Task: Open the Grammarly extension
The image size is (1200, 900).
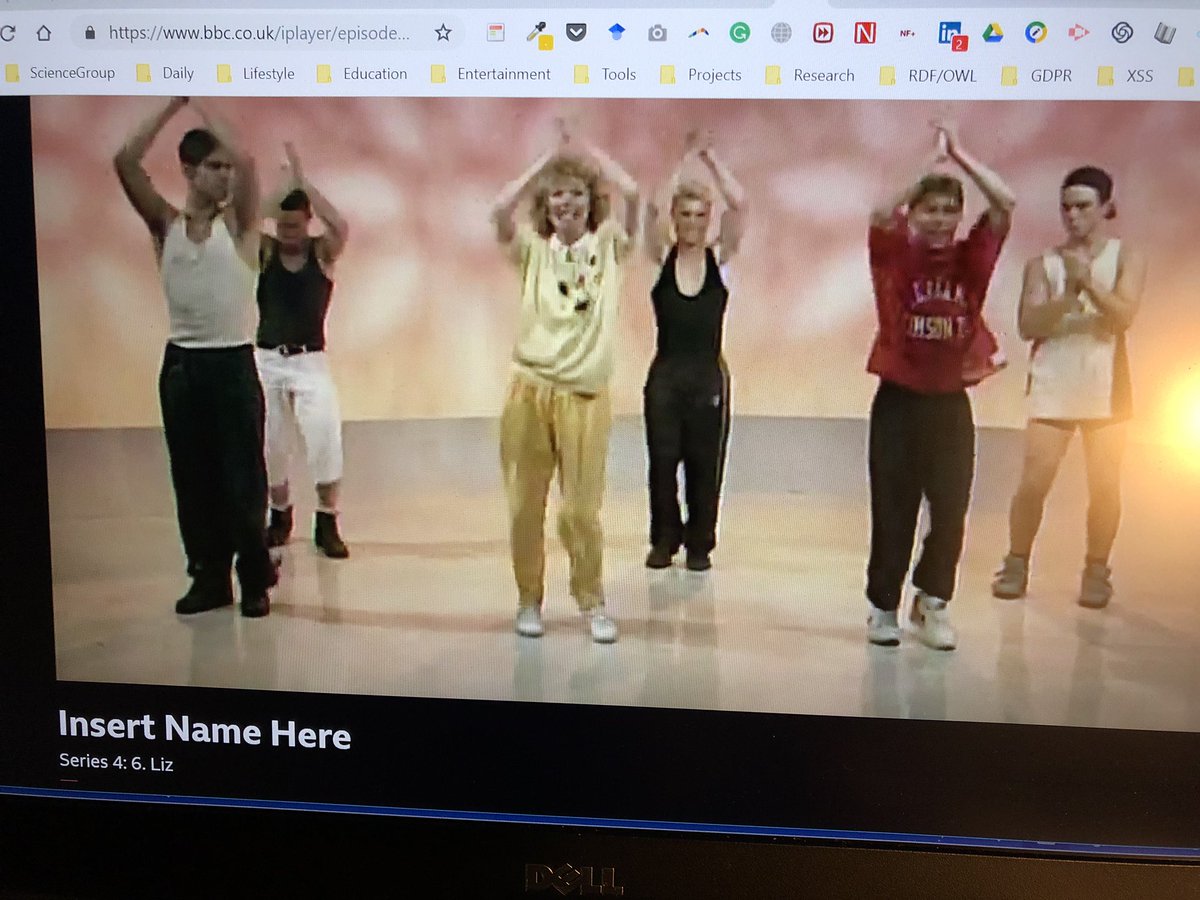Action: coord(740,32)
